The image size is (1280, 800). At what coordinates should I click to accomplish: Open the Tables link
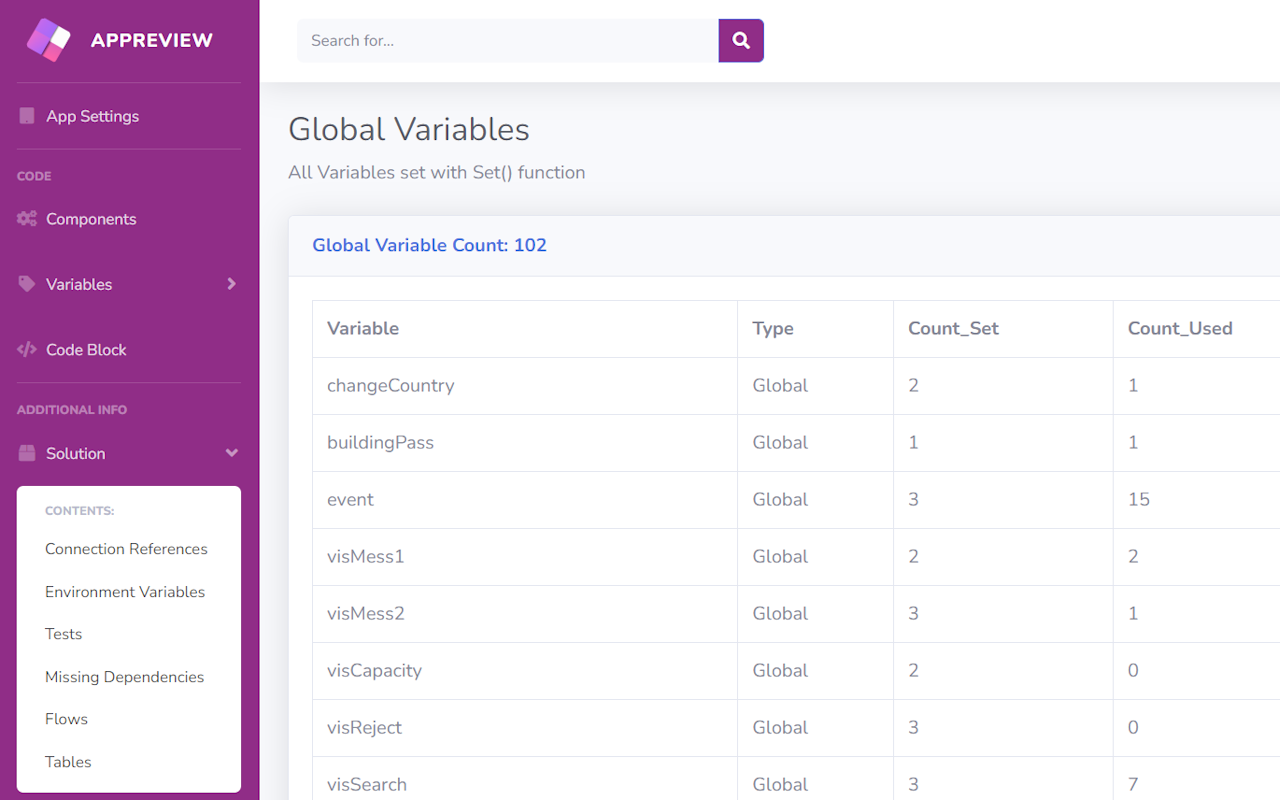pyautogui.click(x=68, y=762)
